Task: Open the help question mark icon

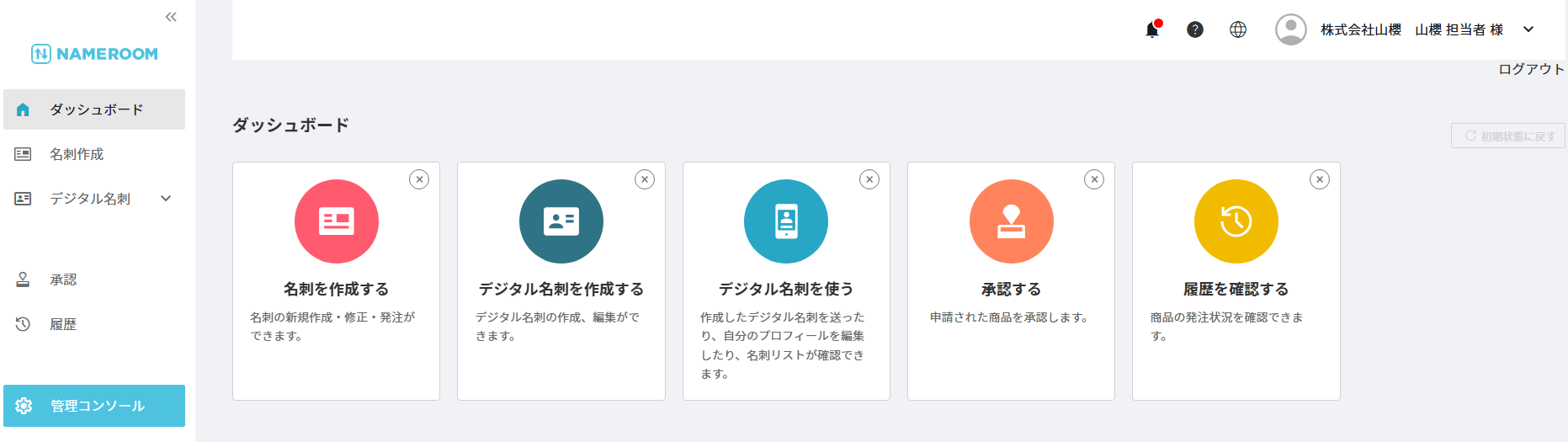Action: pyautogui.click(x=1195, y=29)
